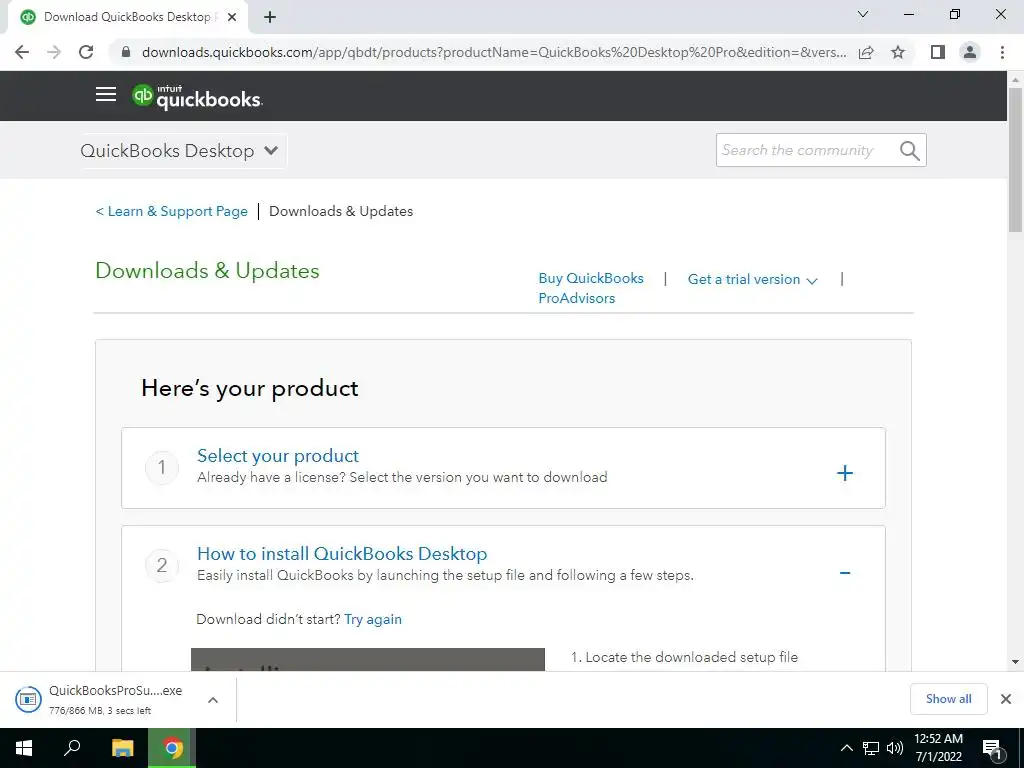Click the network tray icon
Image resolution: width=1024 pixels, height=768 pixels.
click(x=871, y=748)
